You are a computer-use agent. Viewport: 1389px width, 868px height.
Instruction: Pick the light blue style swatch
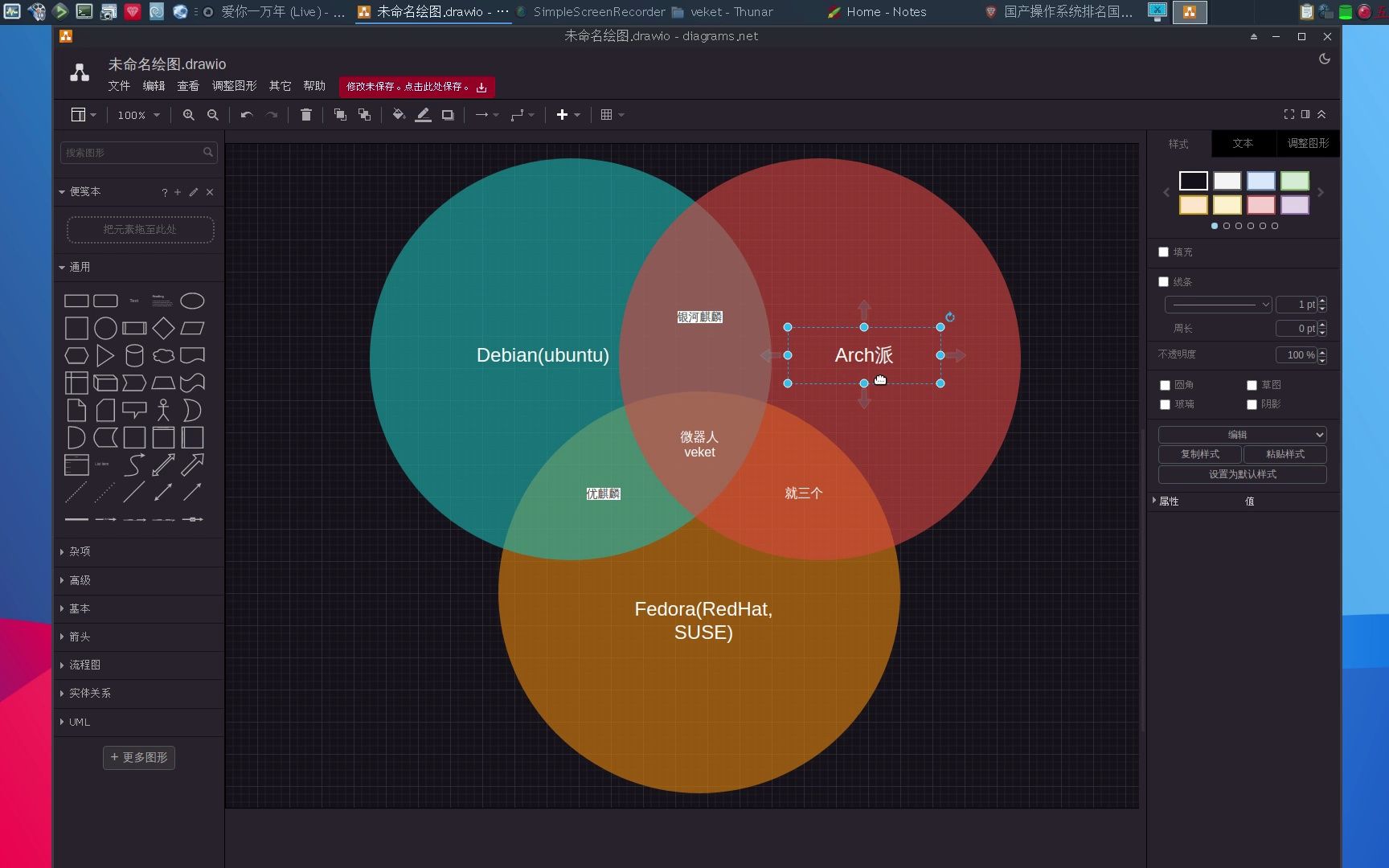[x=1261, y=181]
